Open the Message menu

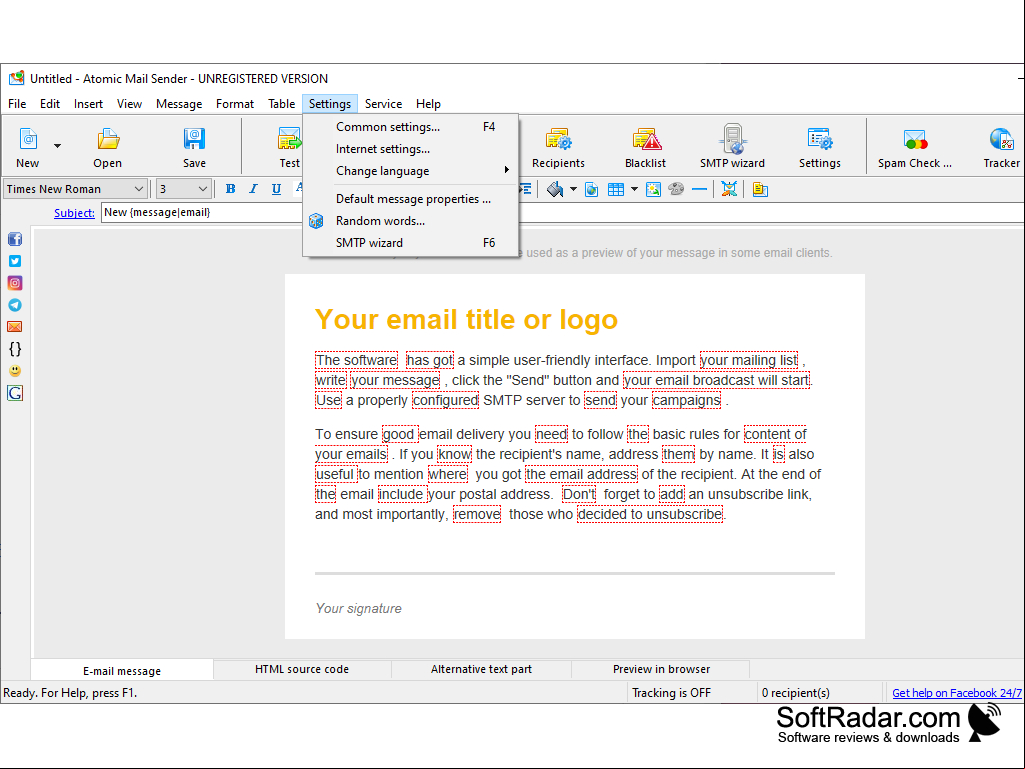point(179,103)
